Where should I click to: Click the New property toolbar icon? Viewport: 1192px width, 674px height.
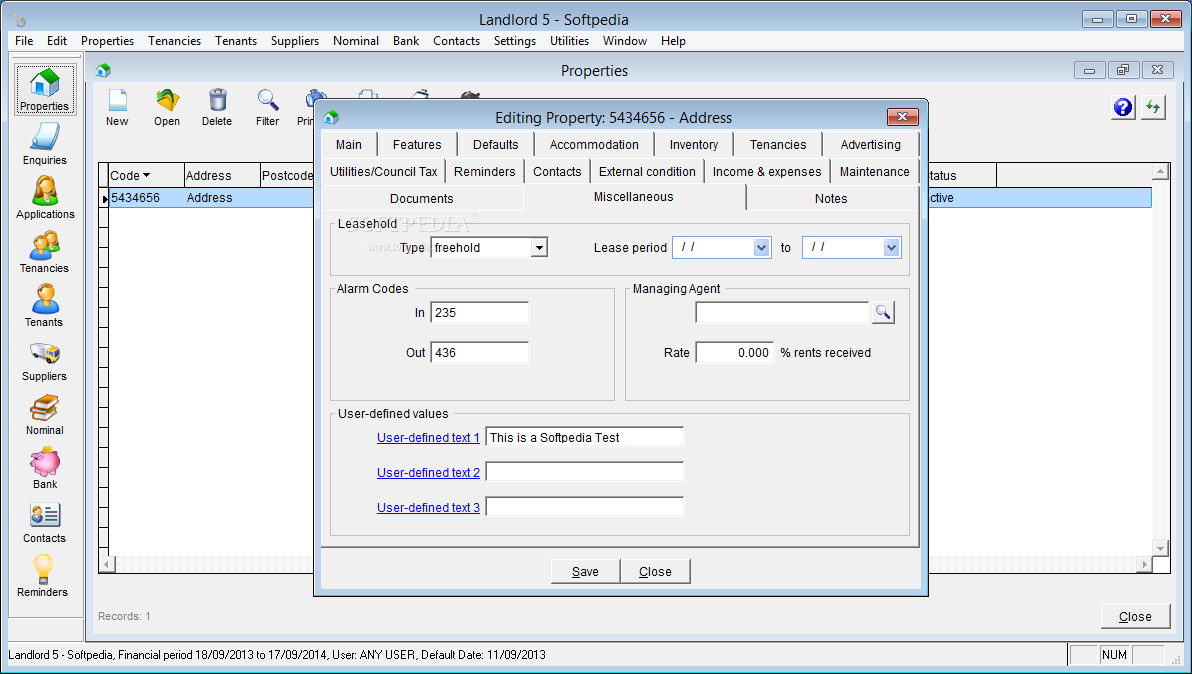tap(117, 107)
